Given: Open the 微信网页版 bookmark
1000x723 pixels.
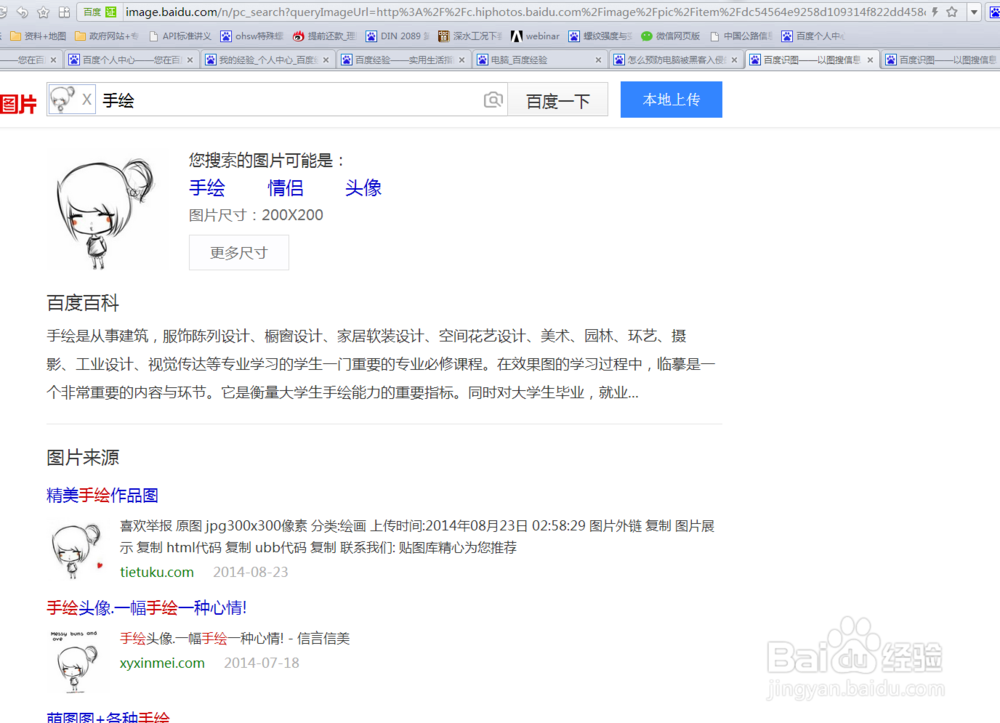Looking at the screenshot, I should pos(670,36).
